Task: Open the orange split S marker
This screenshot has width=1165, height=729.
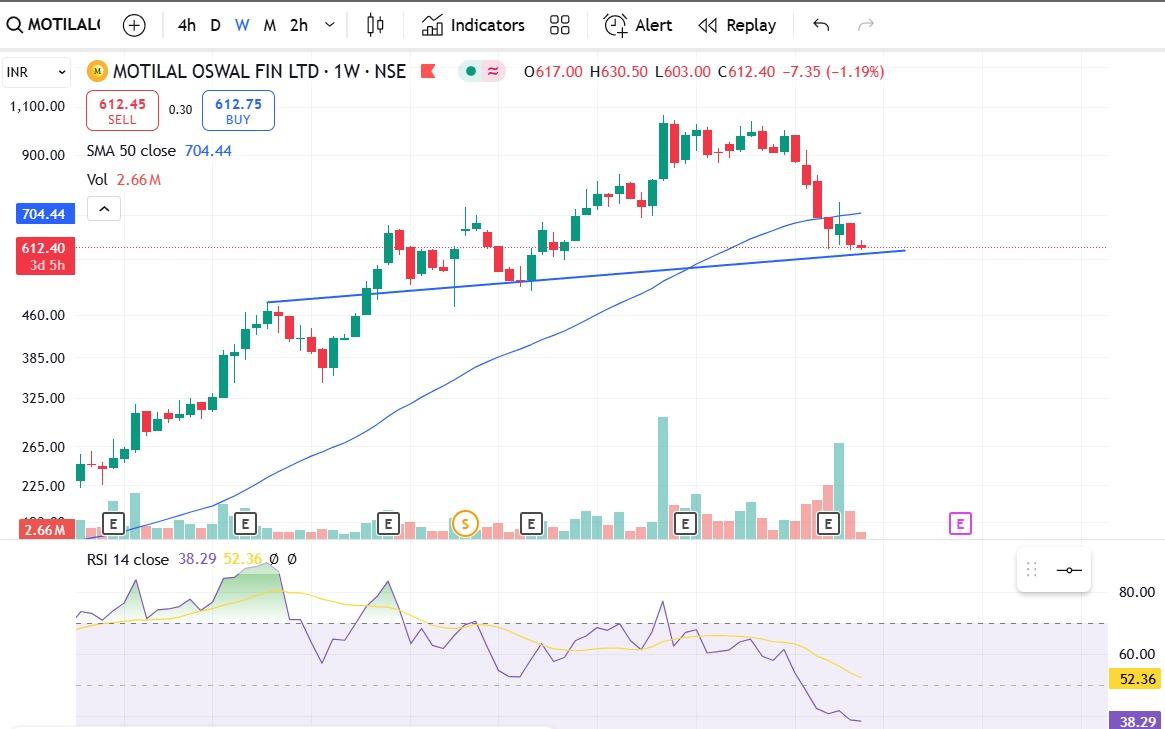Action: point(465,524)
